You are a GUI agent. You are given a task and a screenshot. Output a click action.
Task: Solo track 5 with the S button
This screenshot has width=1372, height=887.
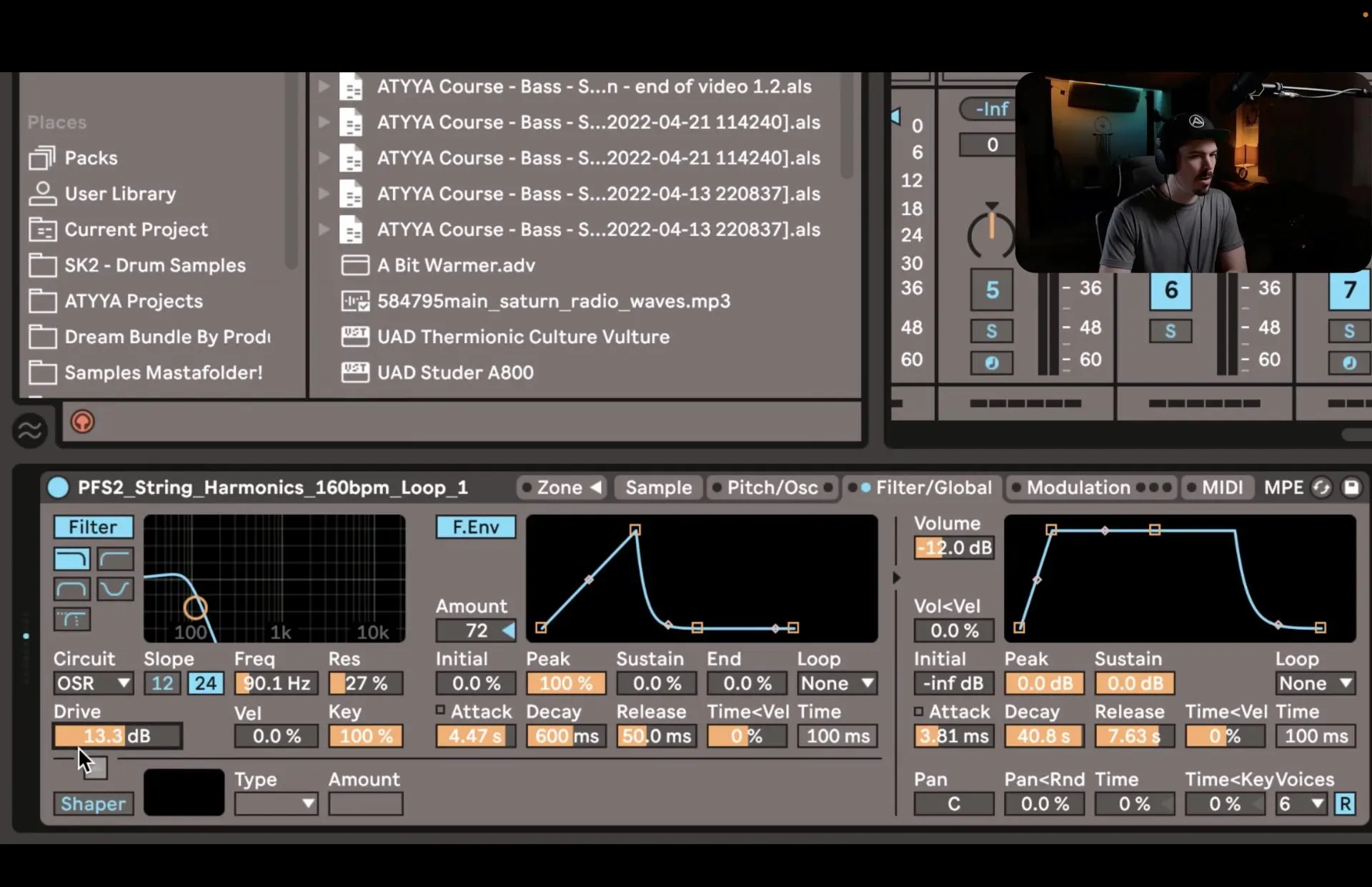point(991,331)
